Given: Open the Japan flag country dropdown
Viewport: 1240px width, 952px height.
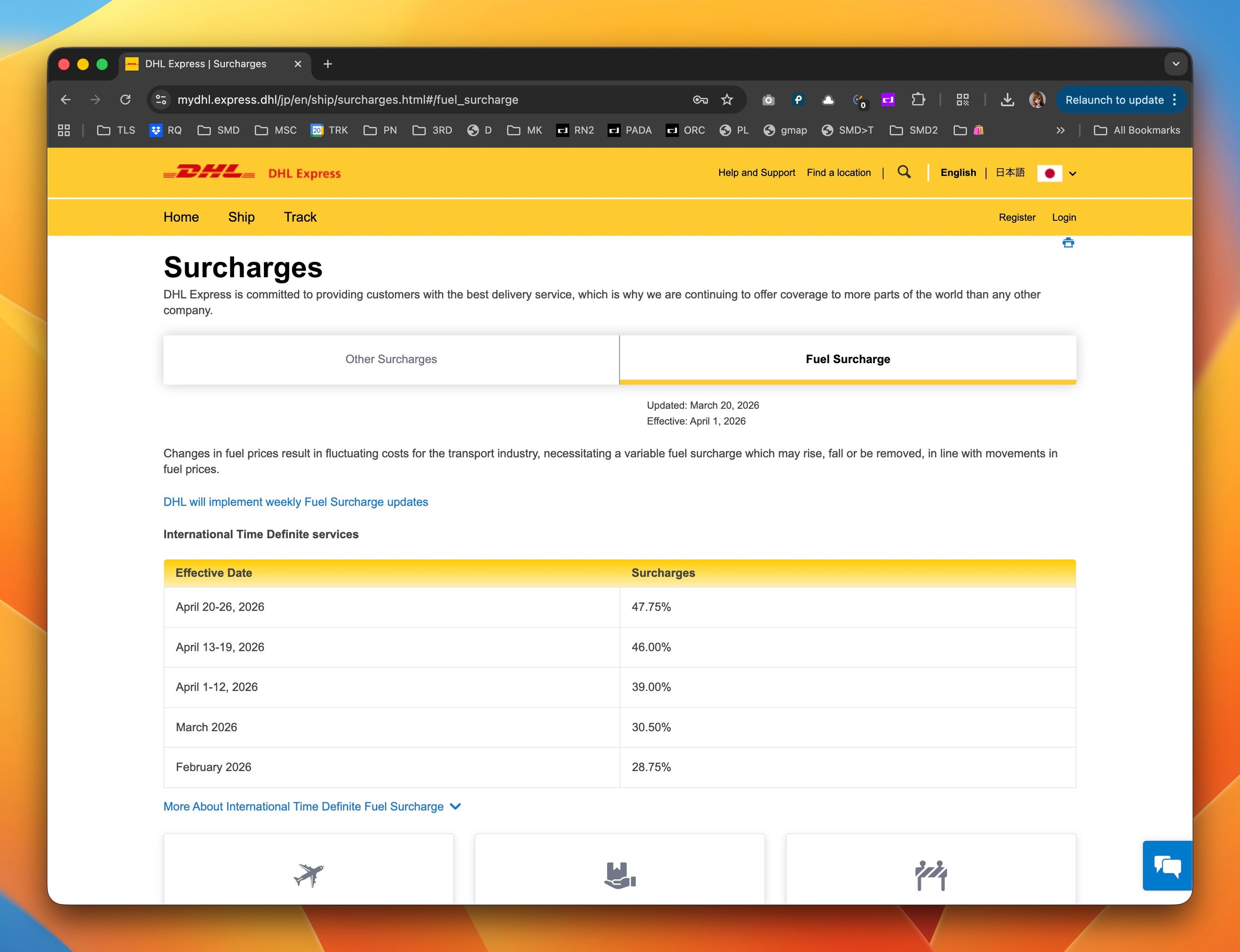Looking at the screenshot, I should (x=1057, y=174).
